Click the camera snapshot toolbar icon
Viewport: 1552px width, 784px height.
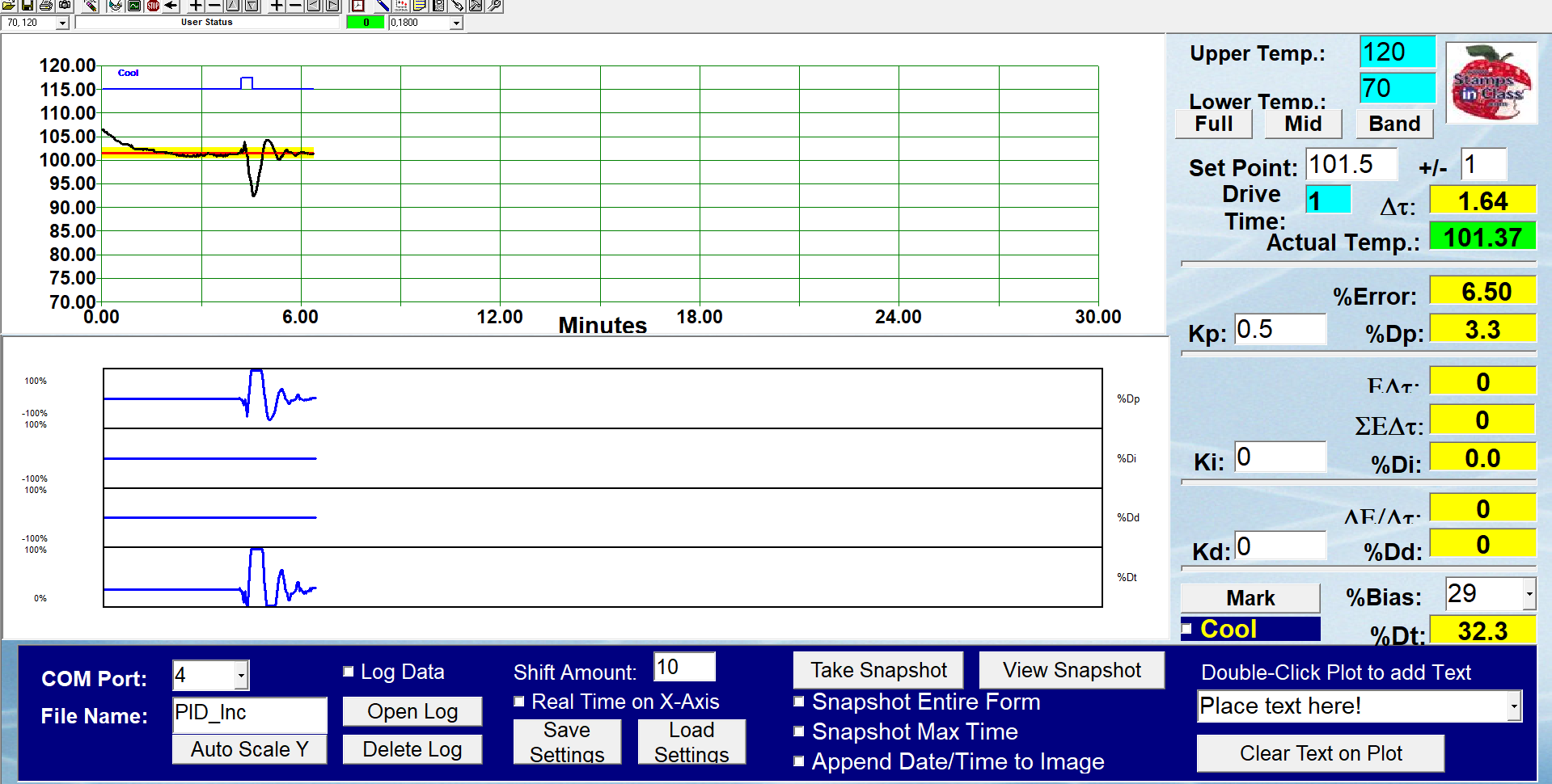[x=65, y=6]
